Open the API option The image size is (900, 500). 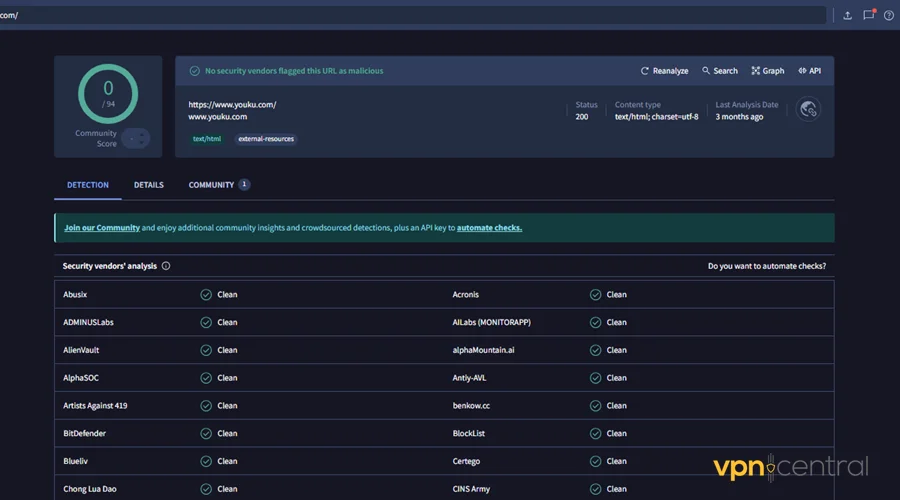[x=809, y=71]
